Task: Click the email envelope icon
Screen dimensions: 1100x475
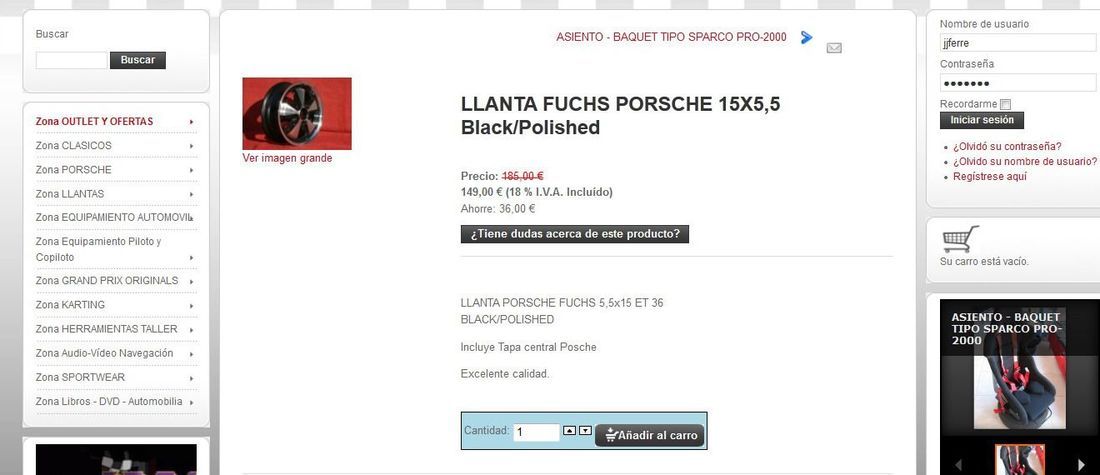Action: pos(833,48)
